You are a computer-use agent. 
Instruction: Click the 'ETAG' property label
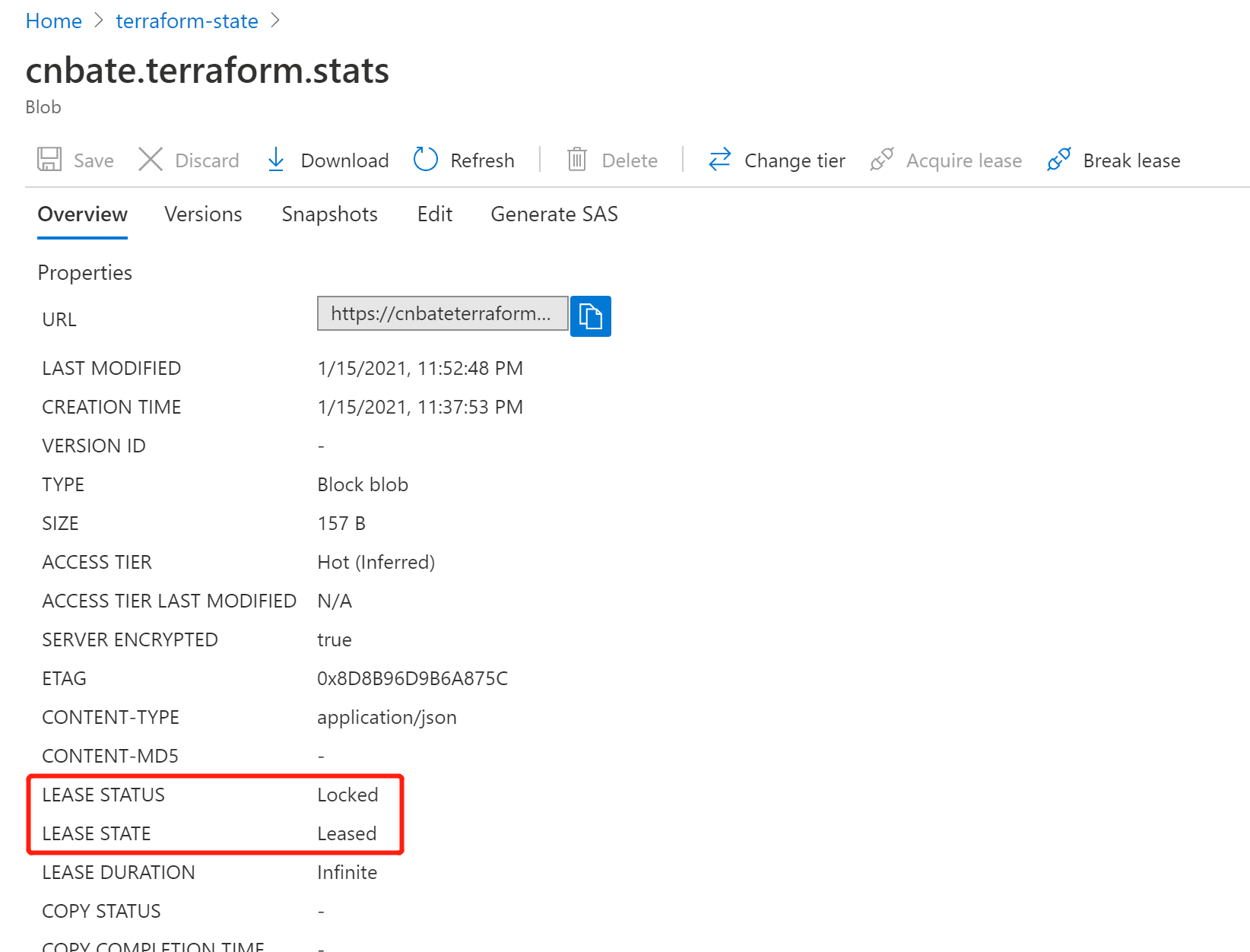(x=64, y=678)
